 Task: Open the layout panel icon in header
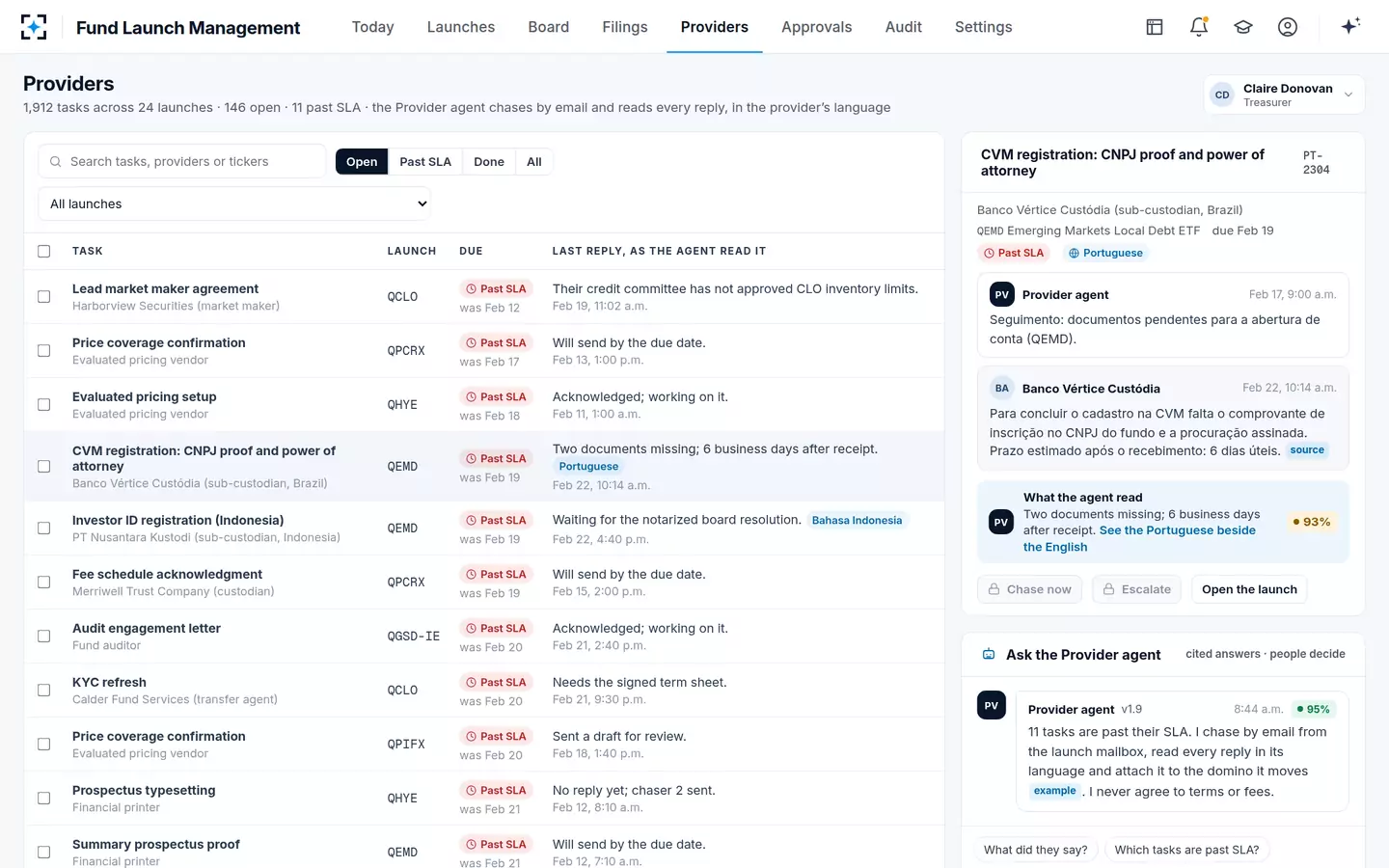point(1155,27)
